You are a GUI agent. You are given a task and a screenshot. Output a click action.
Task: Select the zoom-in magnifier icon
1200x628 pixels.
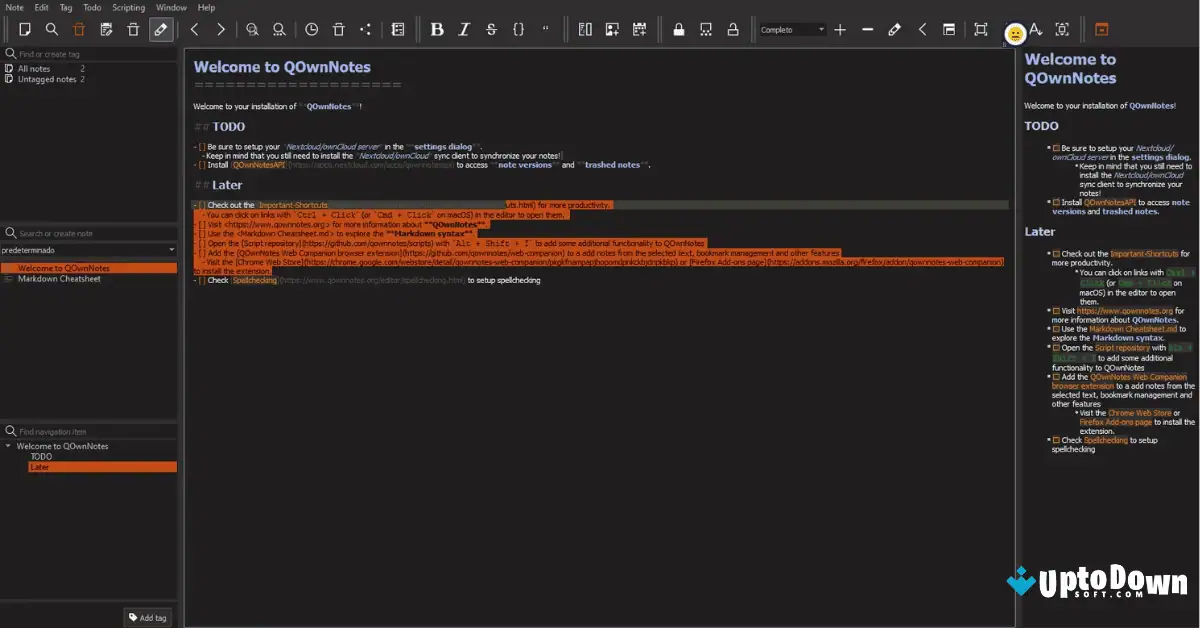(253, 29)
